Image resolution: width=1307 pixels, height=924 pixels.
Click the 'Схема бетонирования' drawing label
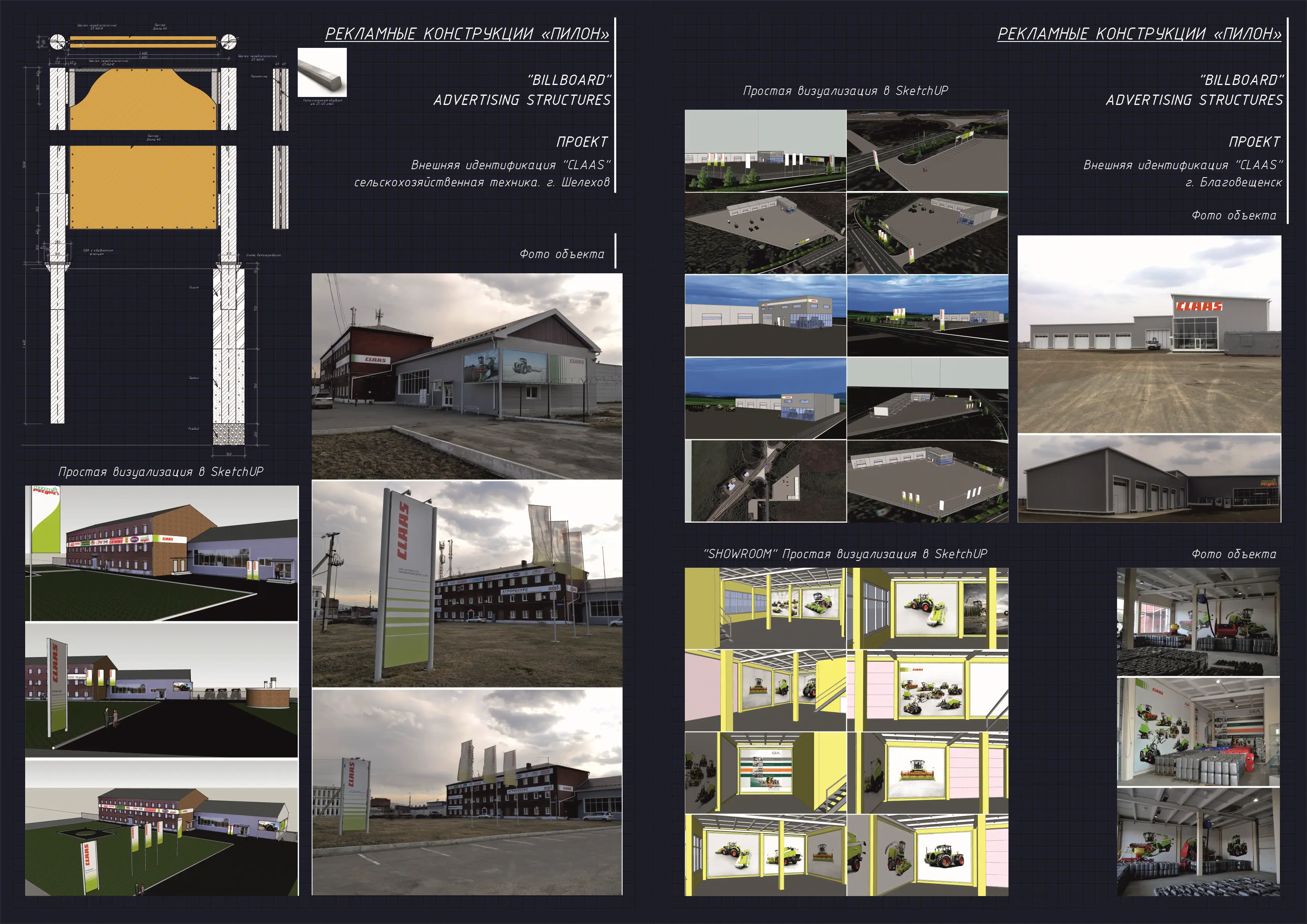[263, 255]
